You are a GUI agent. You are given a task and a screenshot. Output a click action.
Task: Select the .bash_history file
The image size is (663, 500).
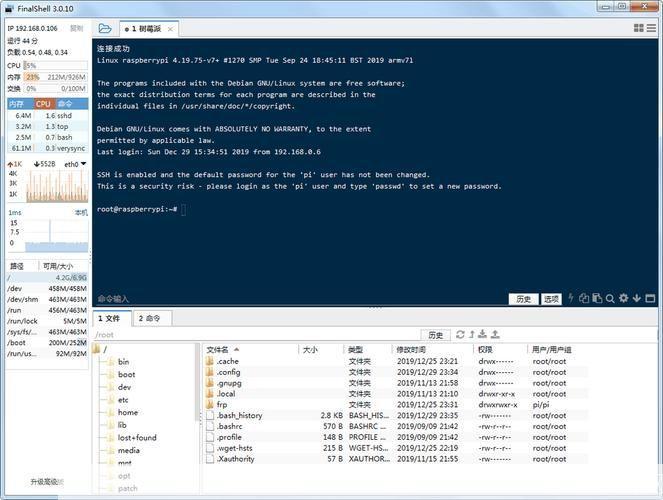(x=395, y=415)
